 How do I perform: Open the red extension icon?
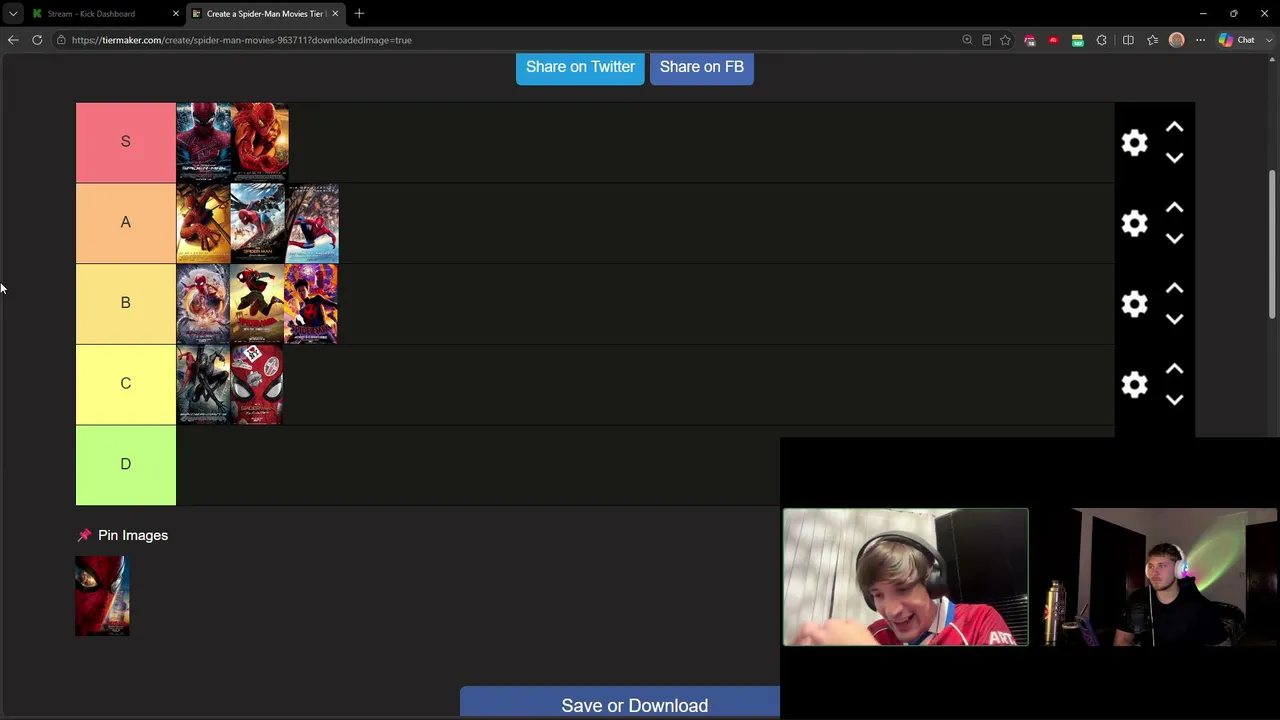[1053, 40]
